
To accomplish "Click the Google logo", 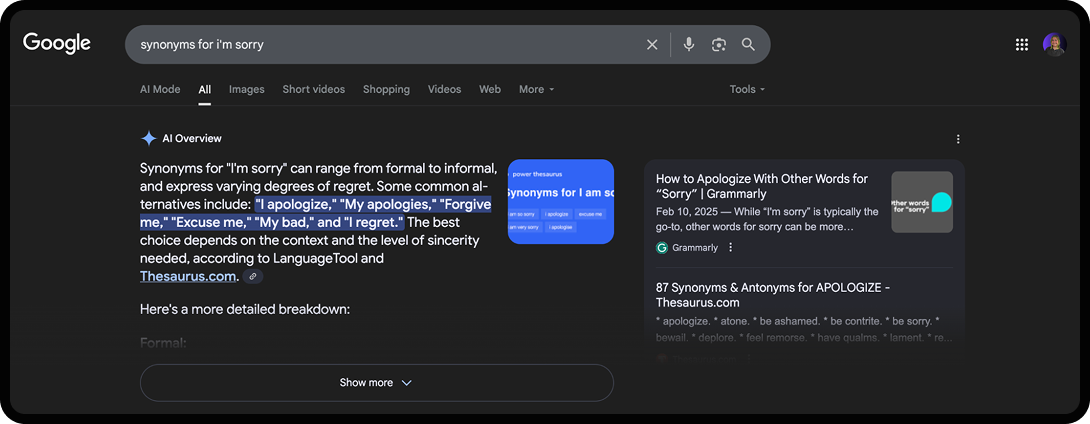I will click(x=57, y=43).
